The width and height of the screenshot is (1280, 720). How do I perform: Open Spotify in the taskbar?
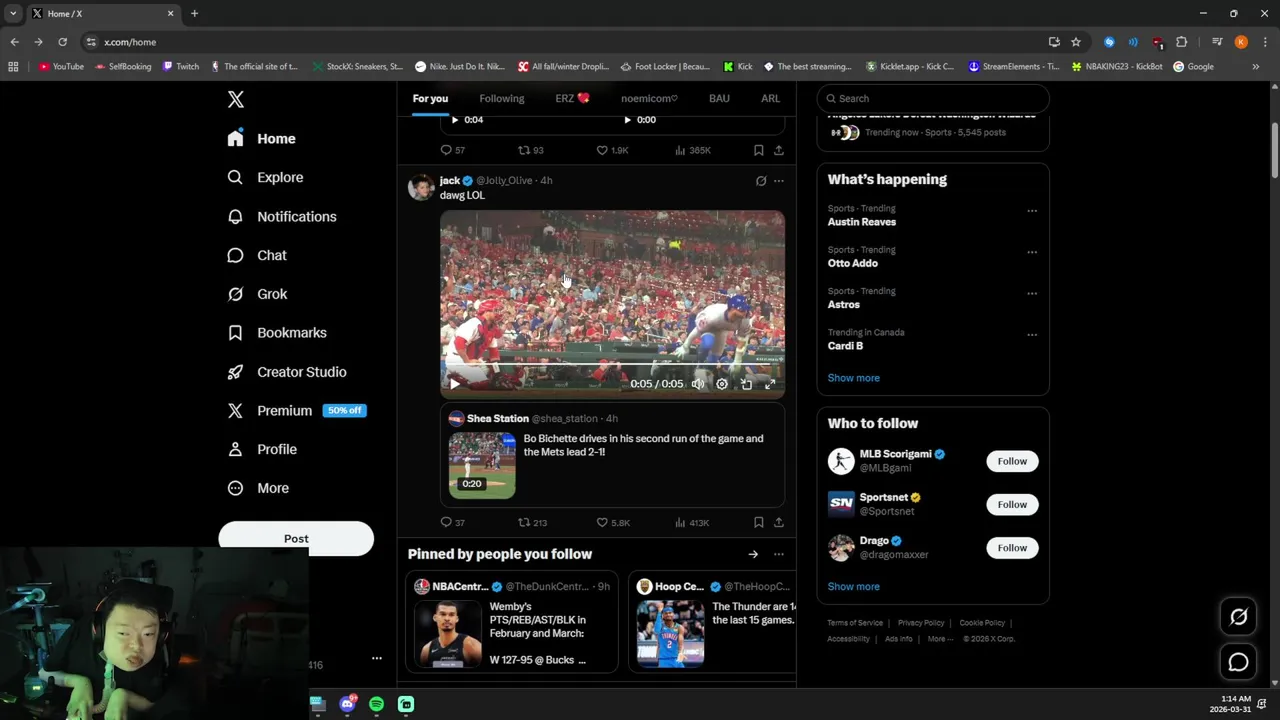(x=376, y=704)
